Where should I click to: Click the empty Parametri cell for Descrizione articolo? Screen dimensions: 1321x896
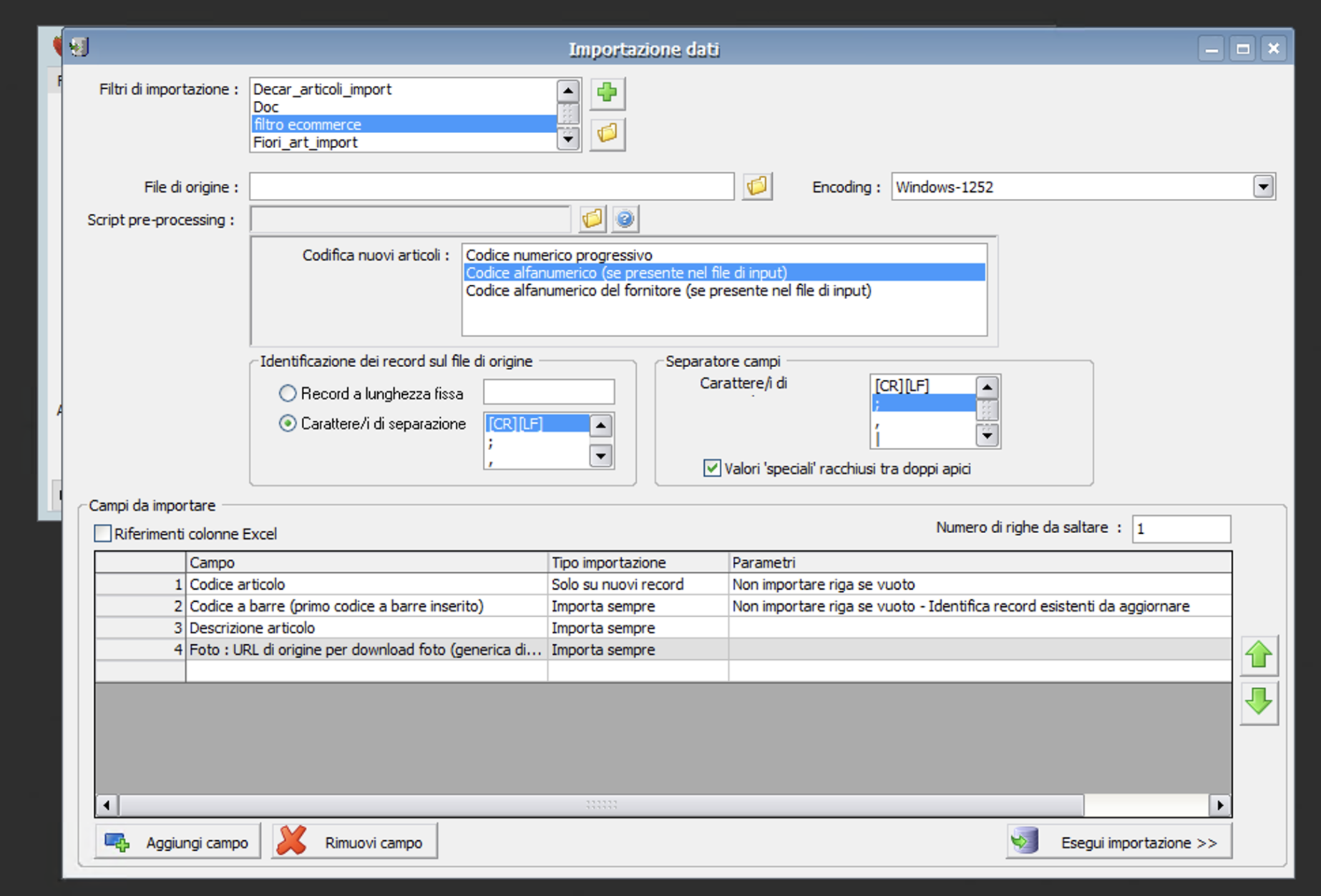tap(980, 628)
